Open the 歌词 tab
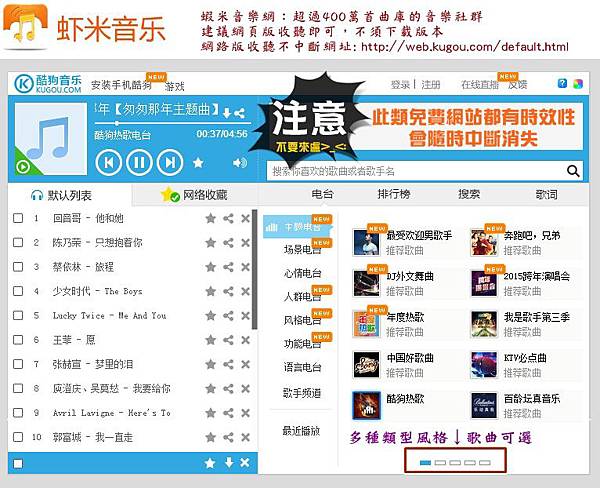Screen dimensions: 600x488 [546, 194]
